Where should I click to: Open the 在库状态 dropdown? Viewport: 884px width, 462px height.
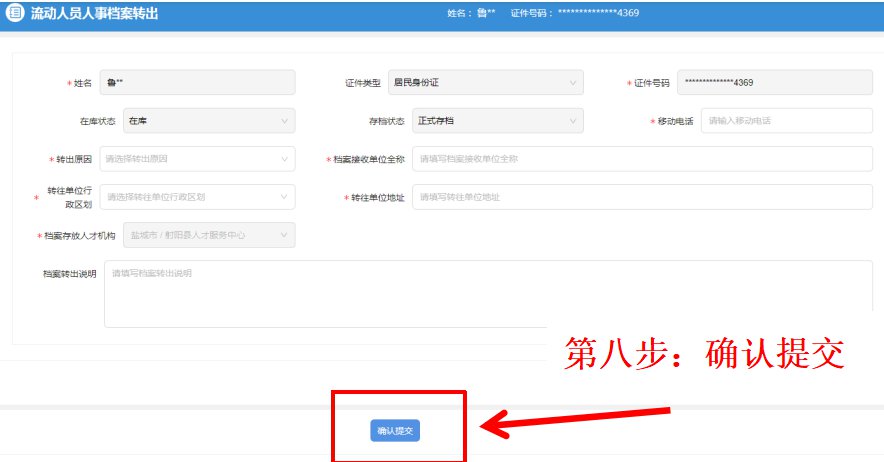click(x=209, y=121)
